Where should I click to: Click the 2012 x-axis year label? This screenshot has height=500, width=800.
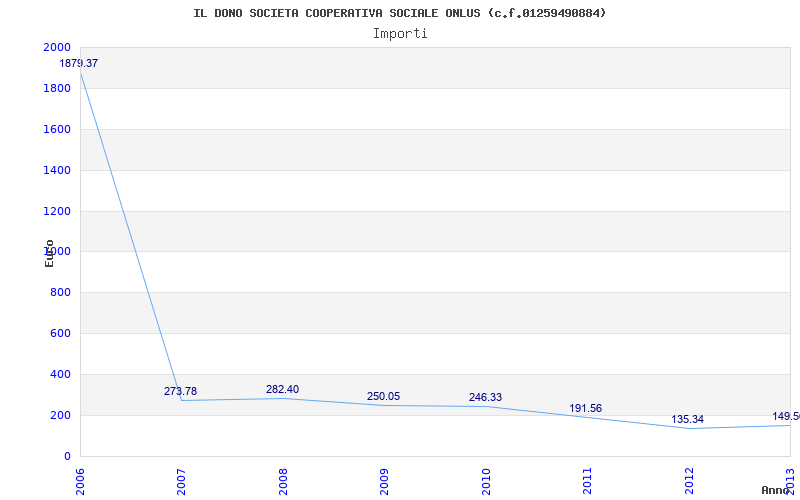click(689, 481)
